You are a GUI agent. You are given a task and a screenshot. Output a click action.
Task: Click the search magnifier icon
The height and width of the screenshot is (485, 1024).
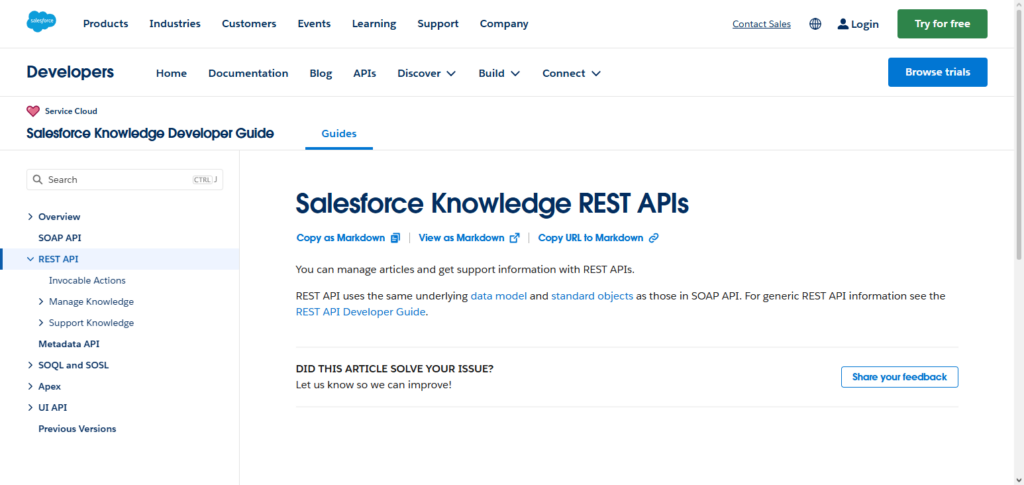coord(37,180)
